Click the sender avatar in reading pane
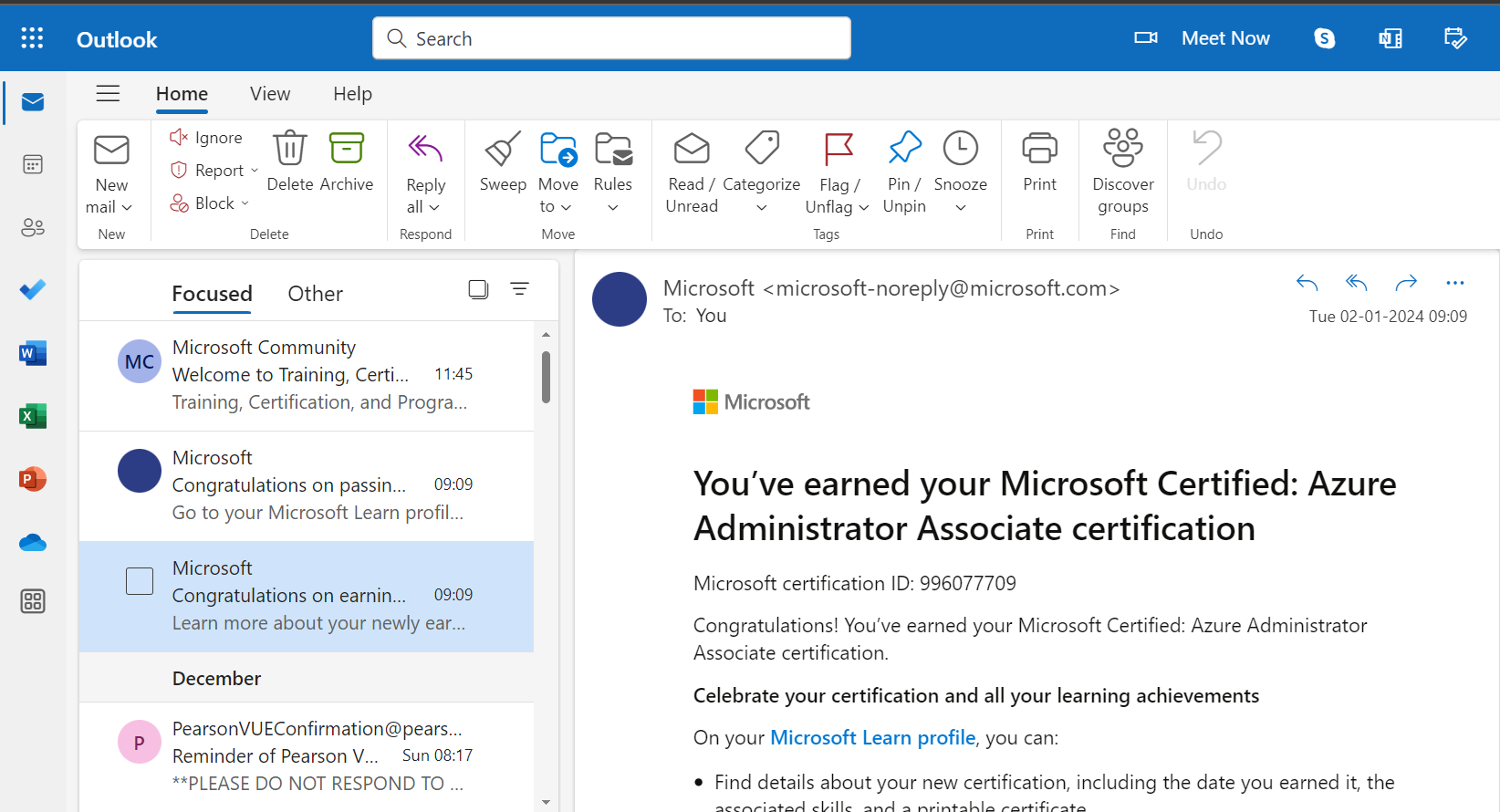1500x812 pixels. [620, 299]
